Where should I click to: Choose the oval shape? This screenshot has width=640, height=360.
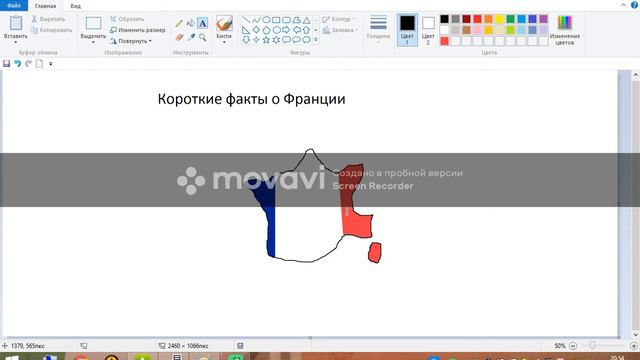pos(266,20)
